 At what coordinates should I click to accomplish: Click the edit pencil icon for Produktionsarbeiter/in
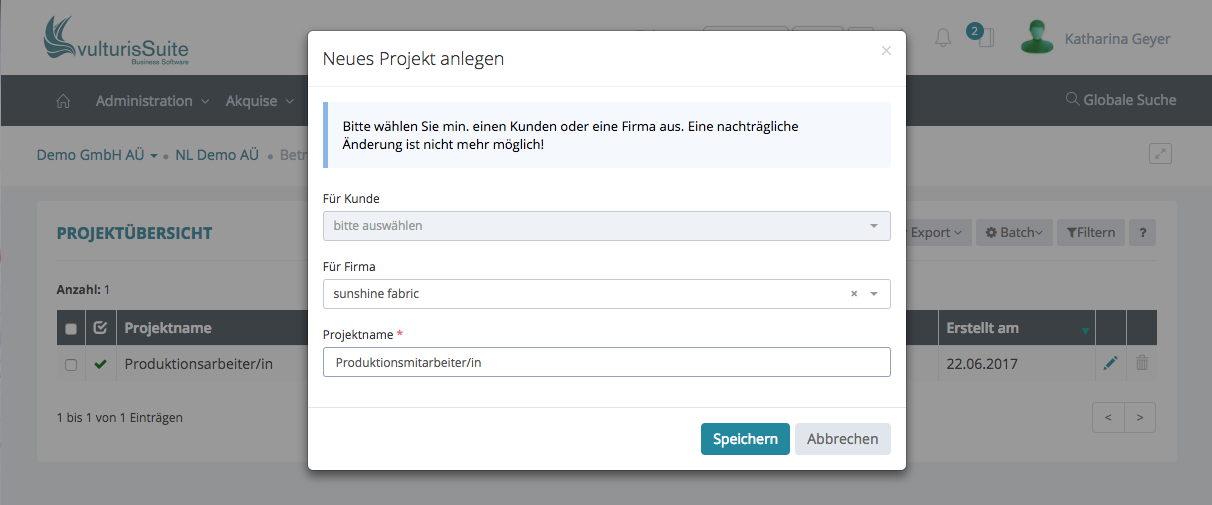coord(1110,364)
